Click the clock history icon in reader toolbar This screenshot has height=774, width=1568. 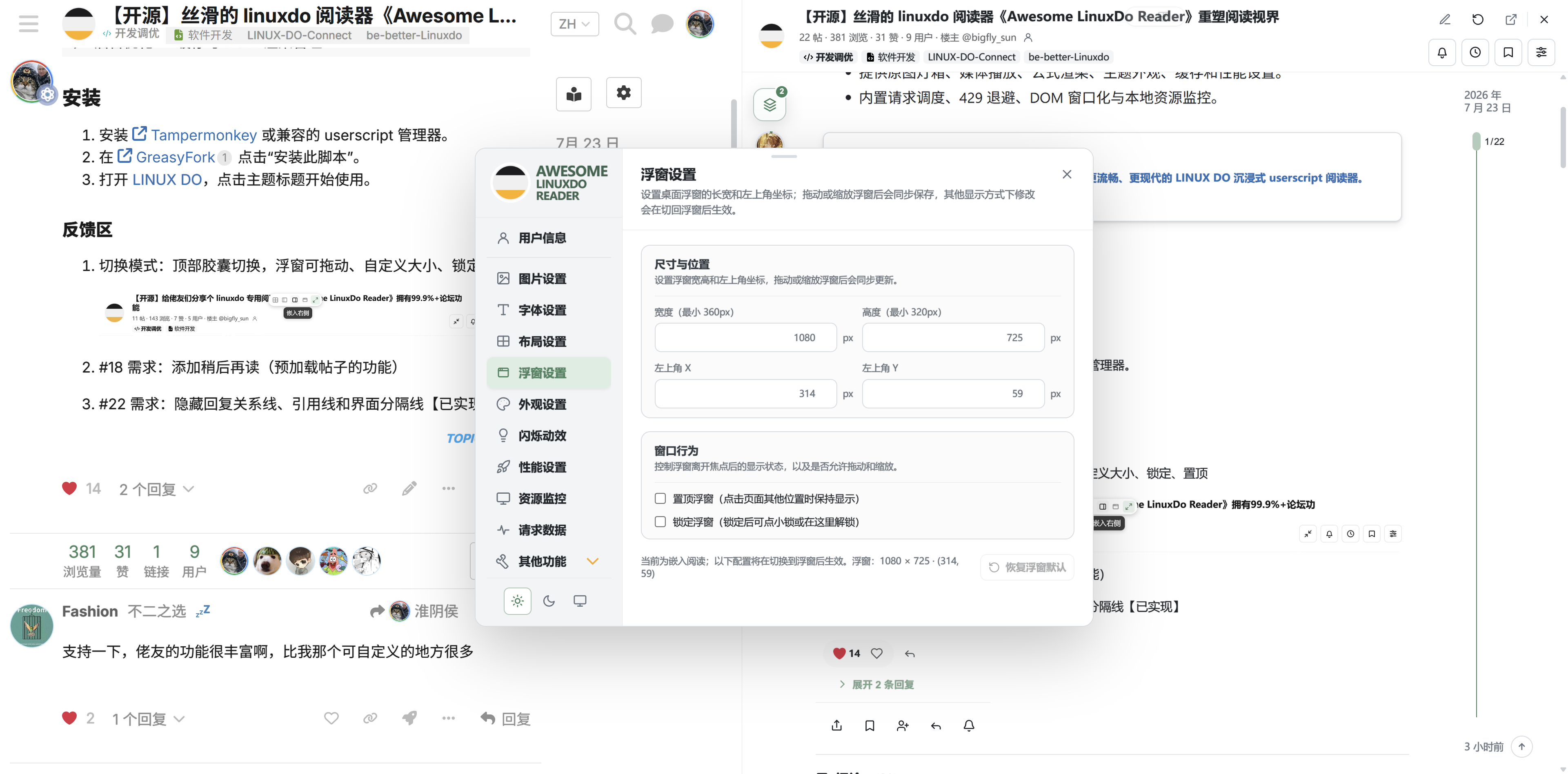(1475, 52)
